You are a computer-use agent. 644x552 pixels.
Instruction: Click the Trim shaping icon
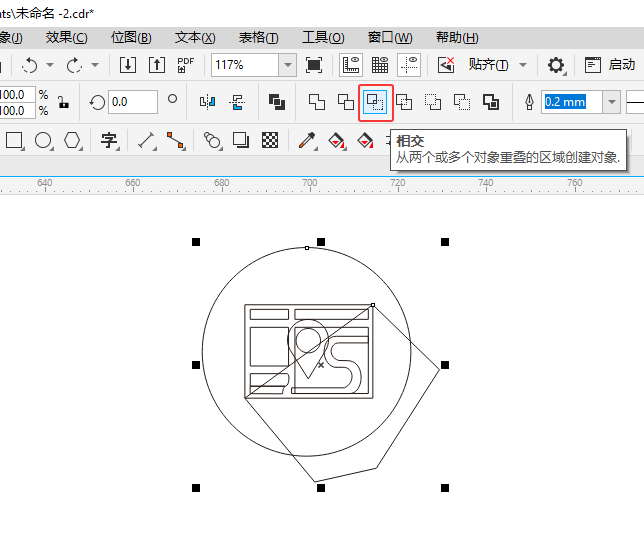click(x=346, y=102)
